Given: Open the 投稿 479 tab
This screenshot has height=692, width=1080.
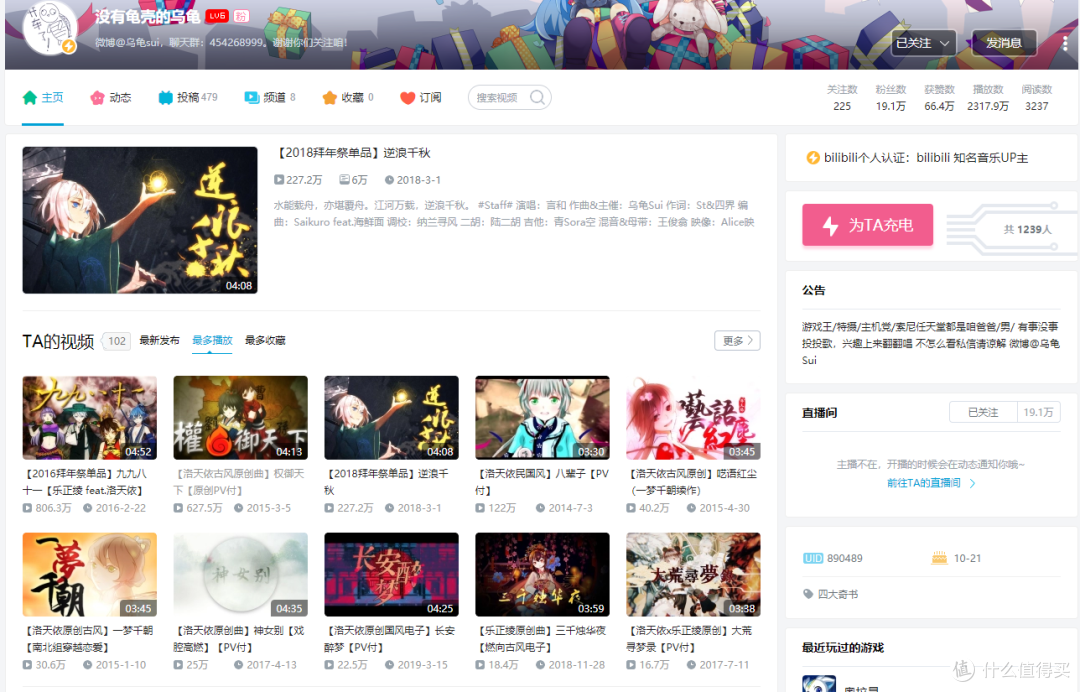Looking at the screenshot, I should [x=188, y=98].
